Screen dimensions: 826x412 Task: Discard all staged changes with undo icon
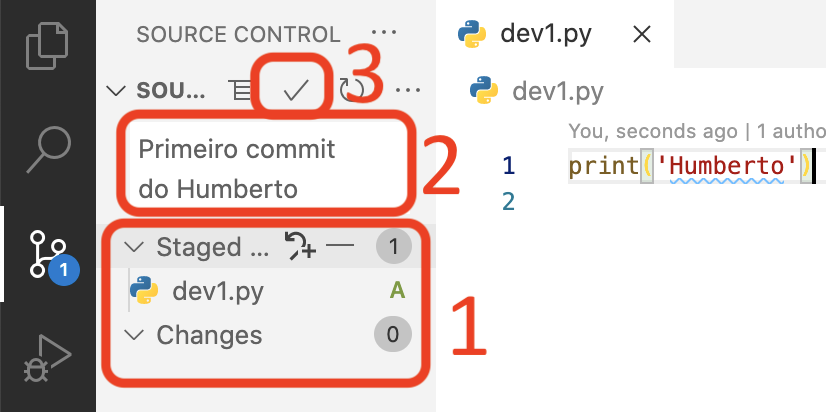click(300, 246)
